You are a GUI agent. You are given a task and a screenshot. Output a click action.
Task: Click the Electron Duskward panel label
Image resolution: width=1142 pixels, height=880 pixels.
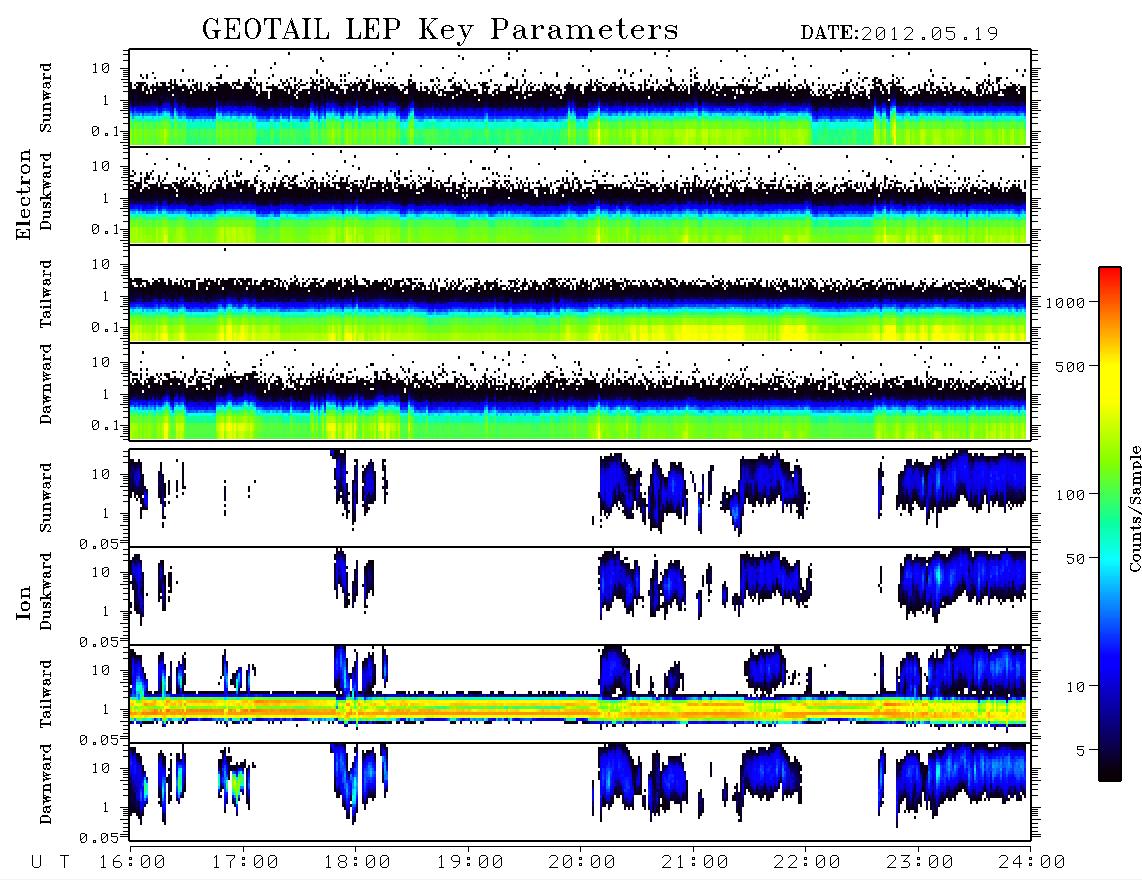[x=46, y=192]
